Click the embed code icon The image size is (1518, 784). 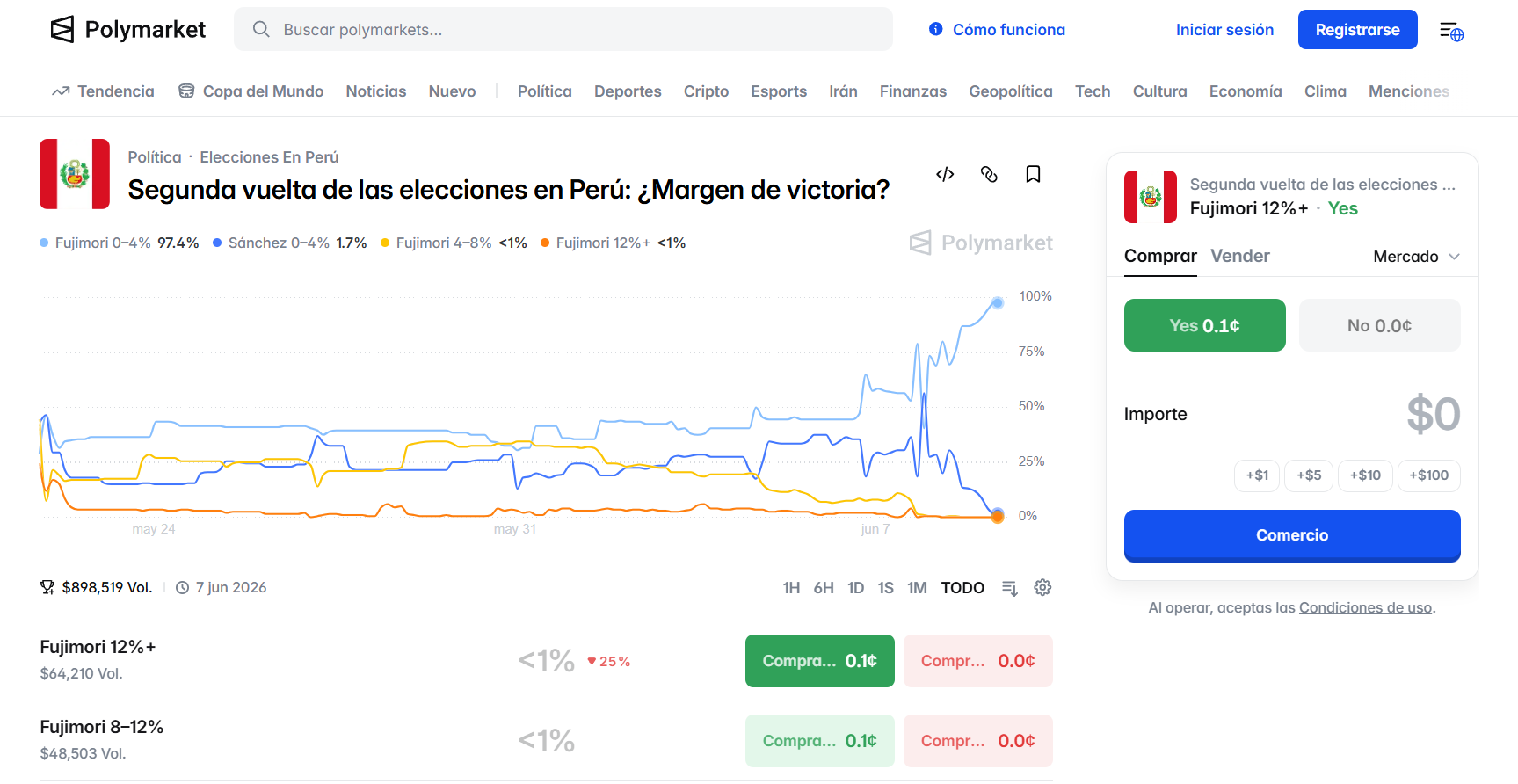tap(945, 174)
